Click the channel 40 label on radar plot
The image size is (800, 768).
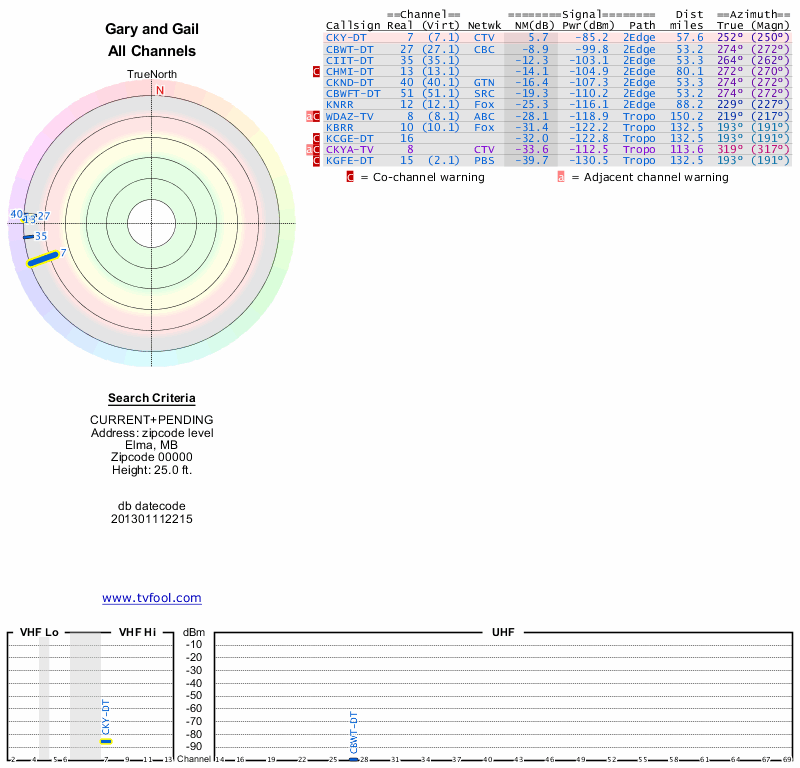tap(16, 214)
